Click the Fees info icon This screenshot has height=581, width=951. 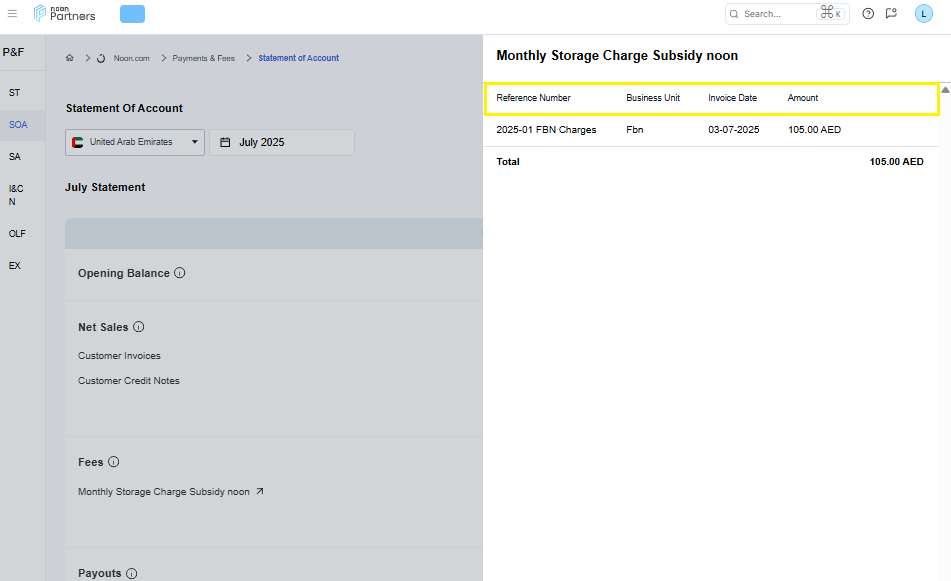pyautogui.click(x=113, y=462)
